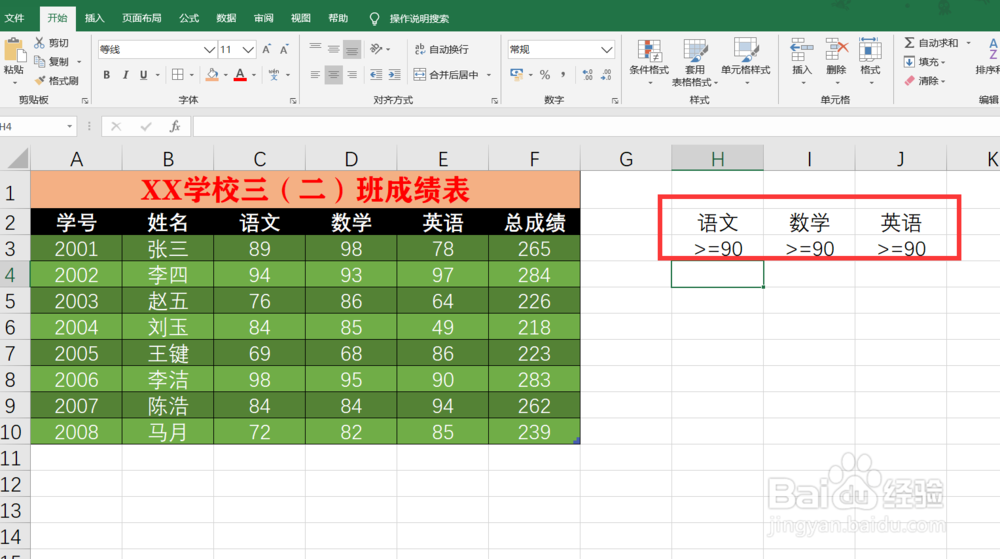Click total score cell 284
This screenshot has width=1000, height=559.
(534, 275)
